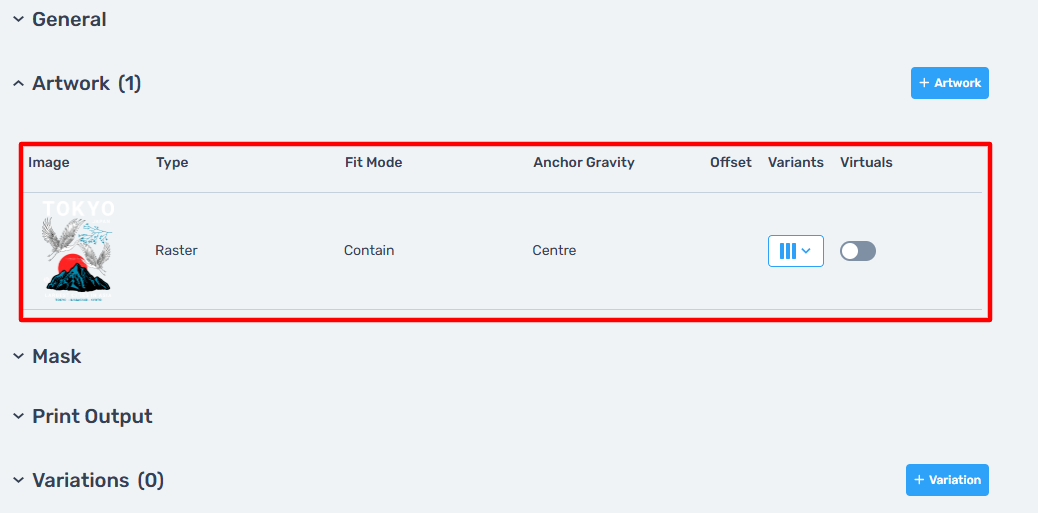Click the Contain fit mode value

(x=369, y=250)
